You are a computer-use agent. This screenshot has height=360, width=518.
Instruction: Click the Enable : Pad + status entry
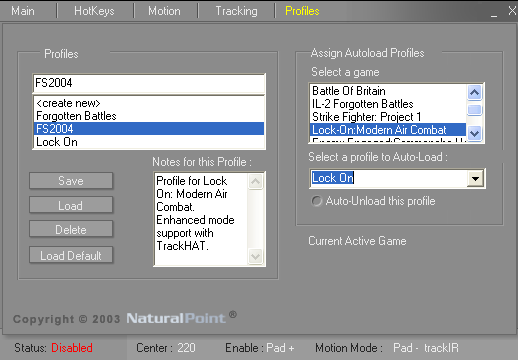click(x=260, y=348)
